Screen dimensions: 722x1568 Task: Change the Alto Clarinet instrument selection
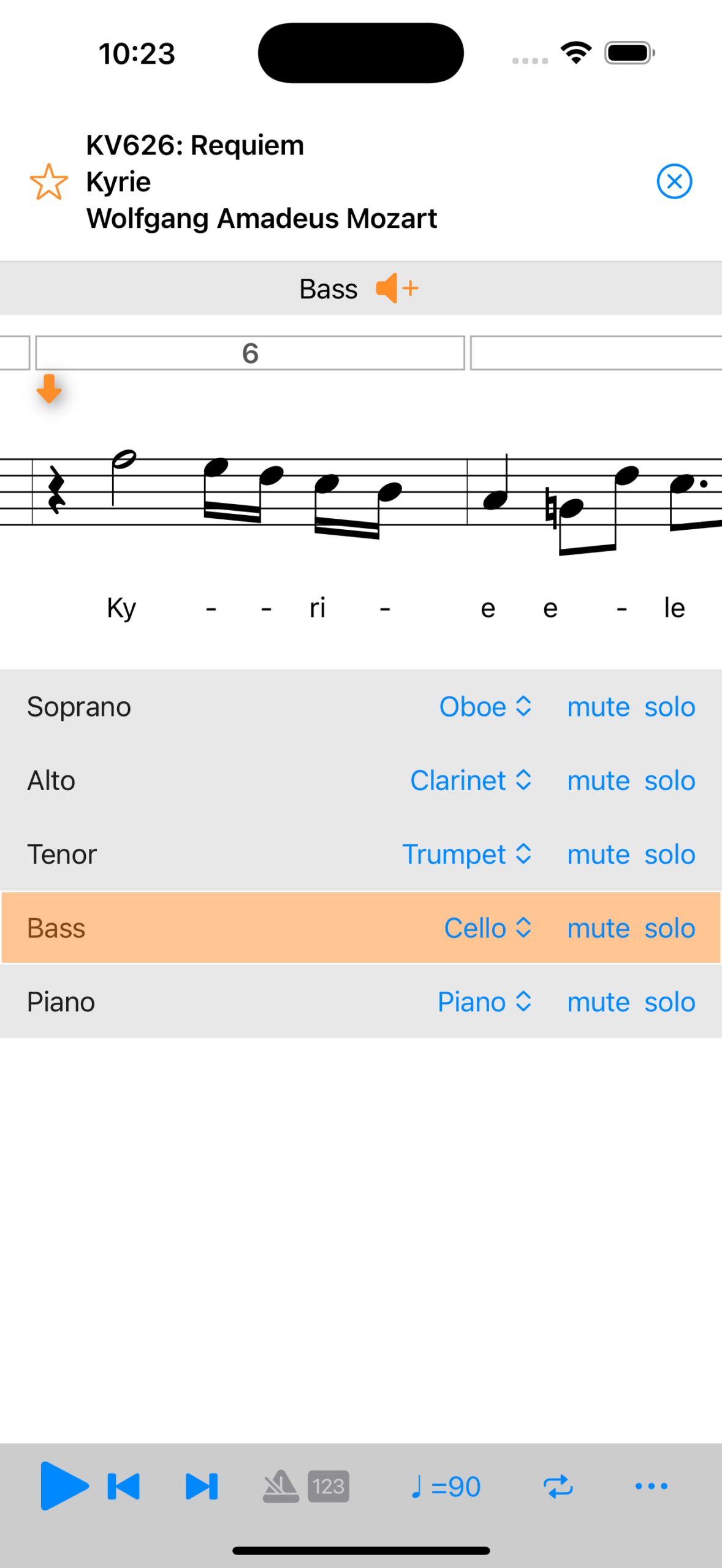[470, 781]
